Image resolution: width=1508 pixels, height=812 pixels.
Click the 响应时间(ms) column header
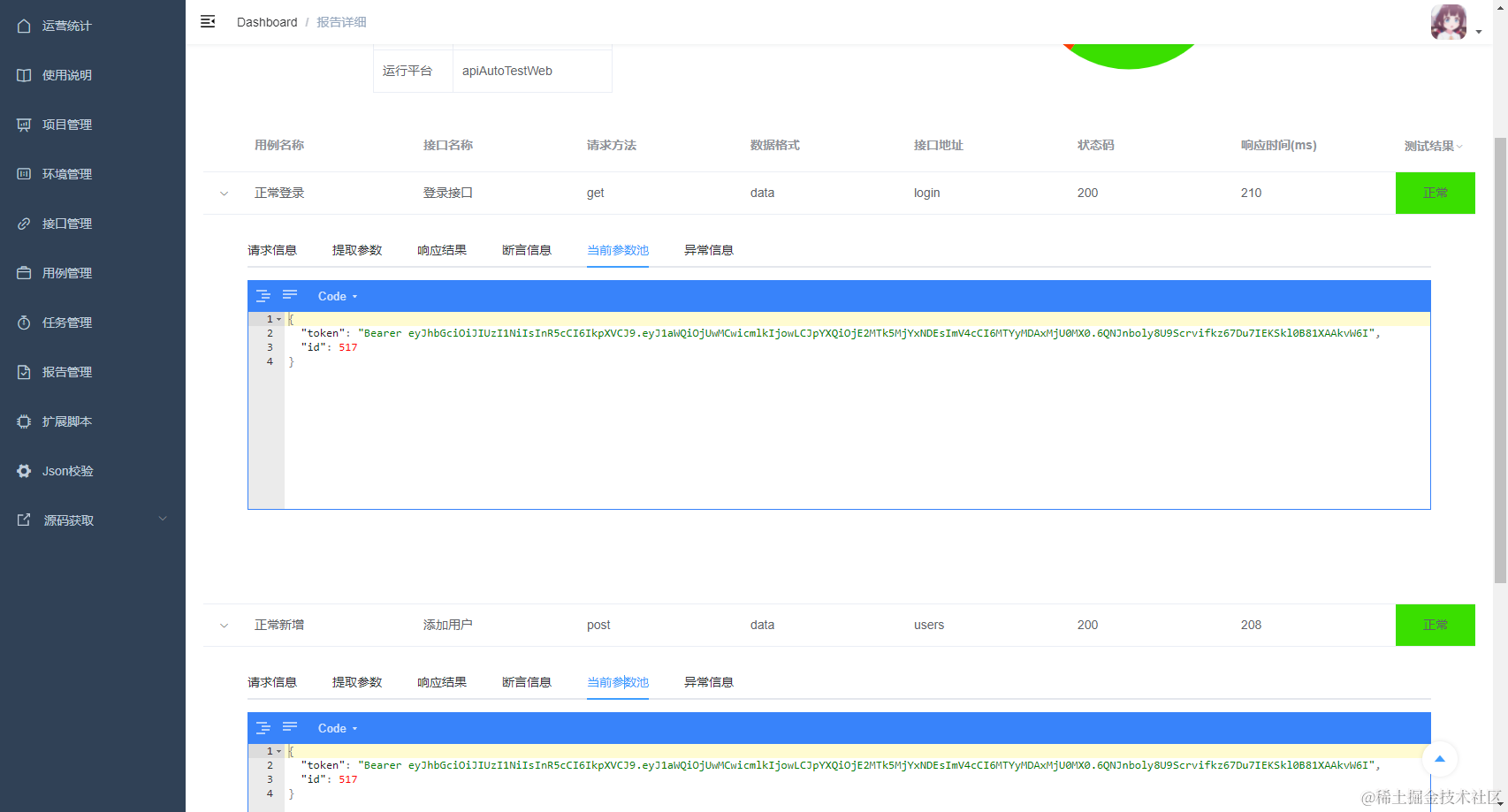pos(1278,145)
